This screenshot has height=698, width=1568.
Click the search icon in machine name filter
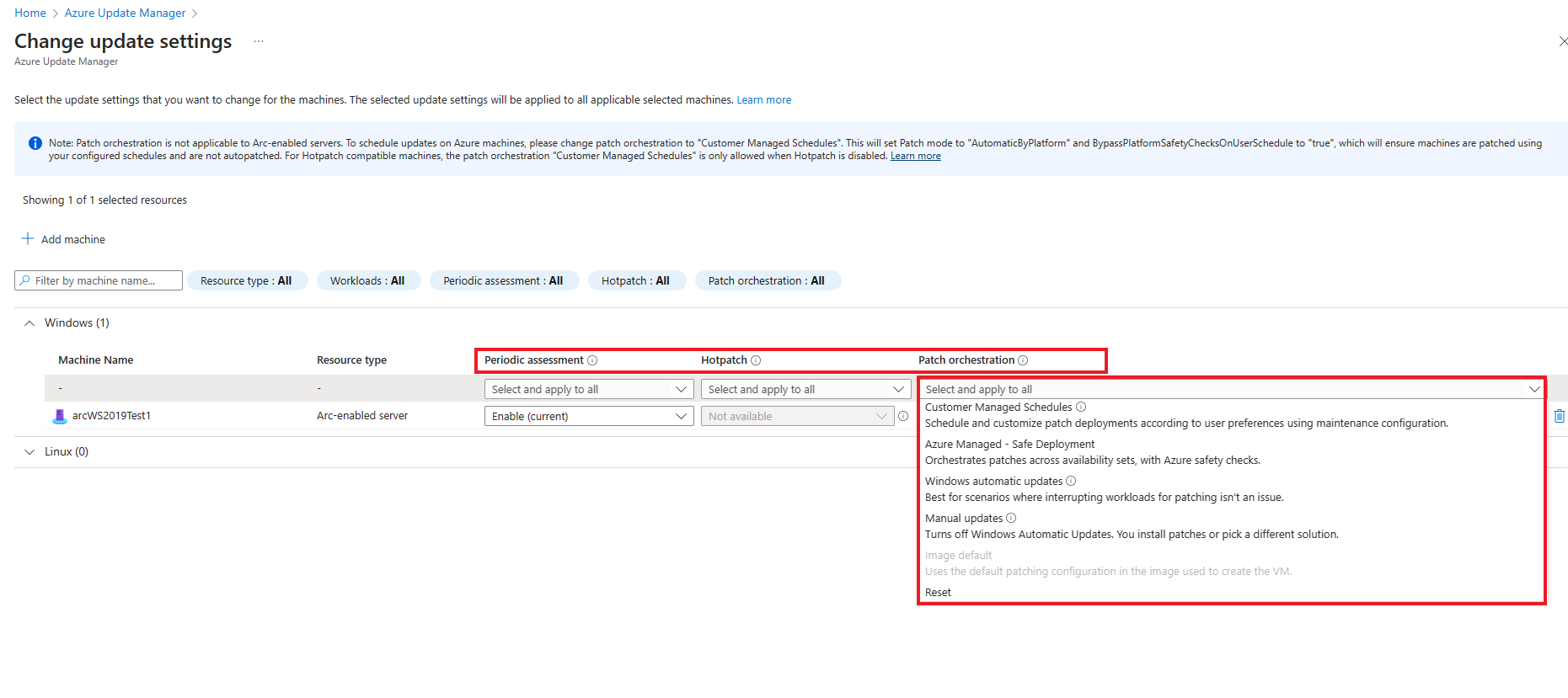click(x=25, y=280)
